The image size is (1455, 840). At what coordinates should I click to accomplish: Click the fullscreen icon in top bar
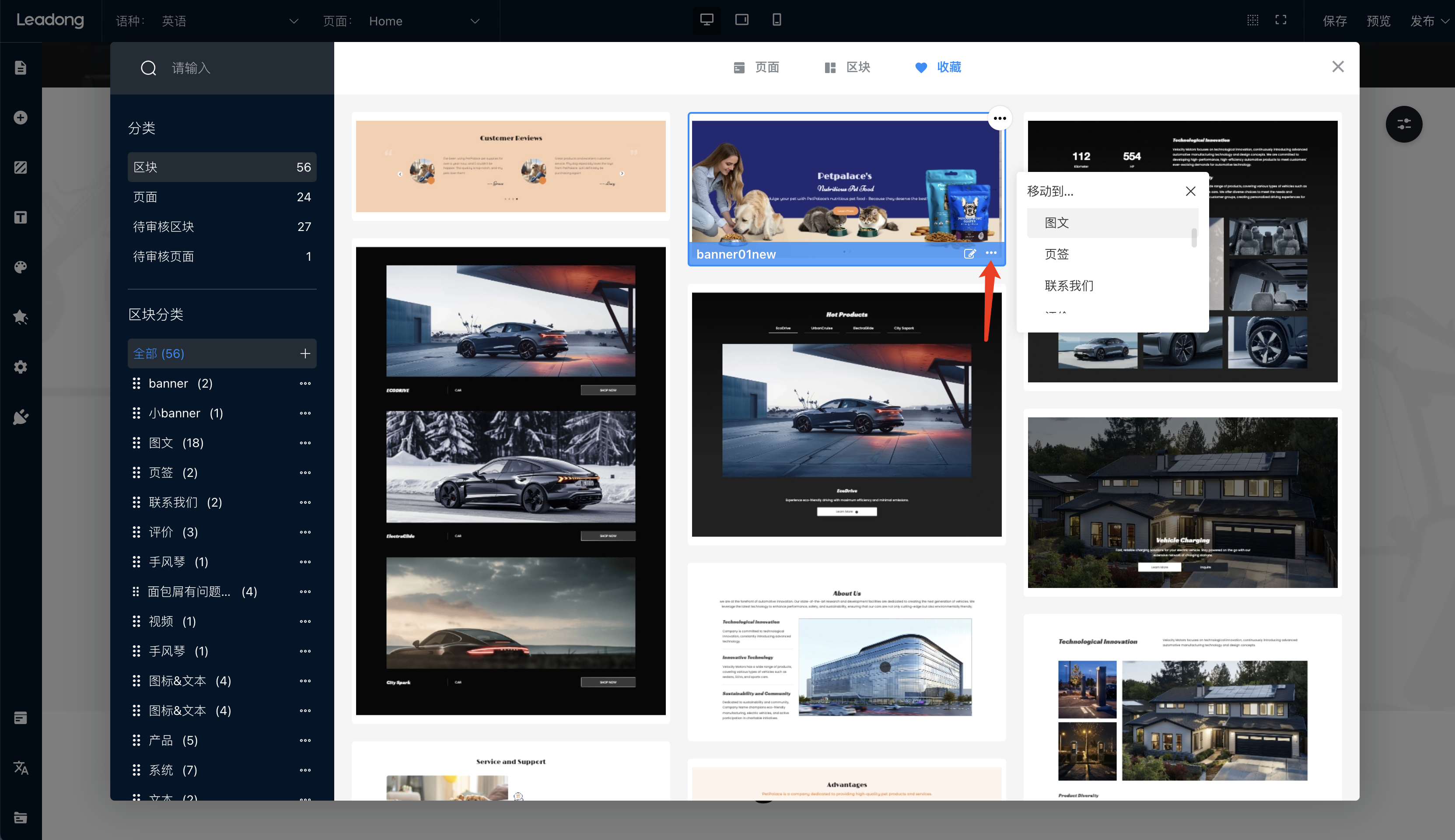1281,20
